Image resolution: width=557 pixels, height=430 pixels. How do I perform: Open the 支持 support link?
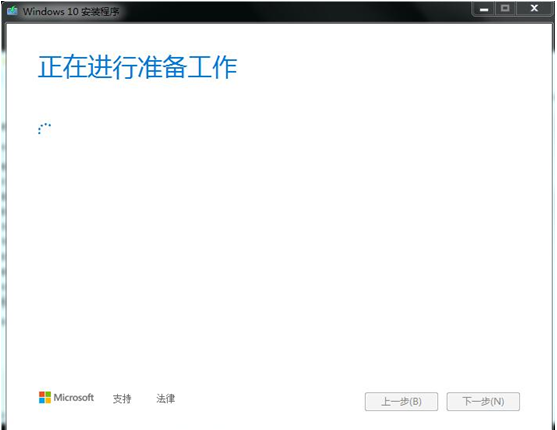pos(122,399)
